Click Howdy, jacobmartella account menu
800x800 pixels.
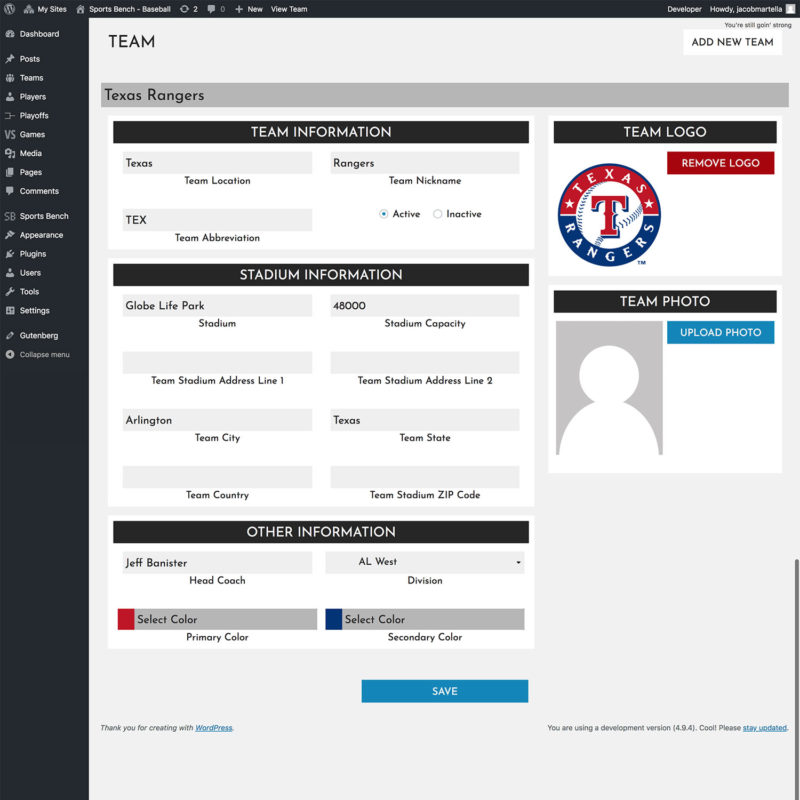point(752,9)
